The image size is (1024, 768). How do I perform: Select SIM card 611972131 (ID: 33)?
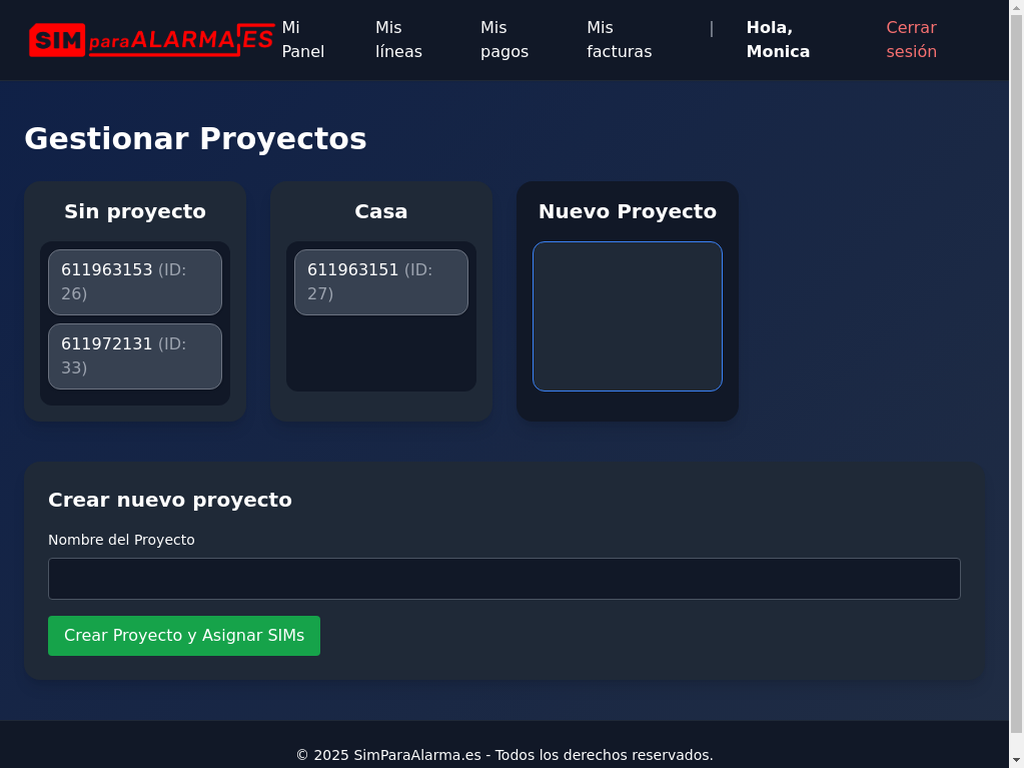[135, 356]
